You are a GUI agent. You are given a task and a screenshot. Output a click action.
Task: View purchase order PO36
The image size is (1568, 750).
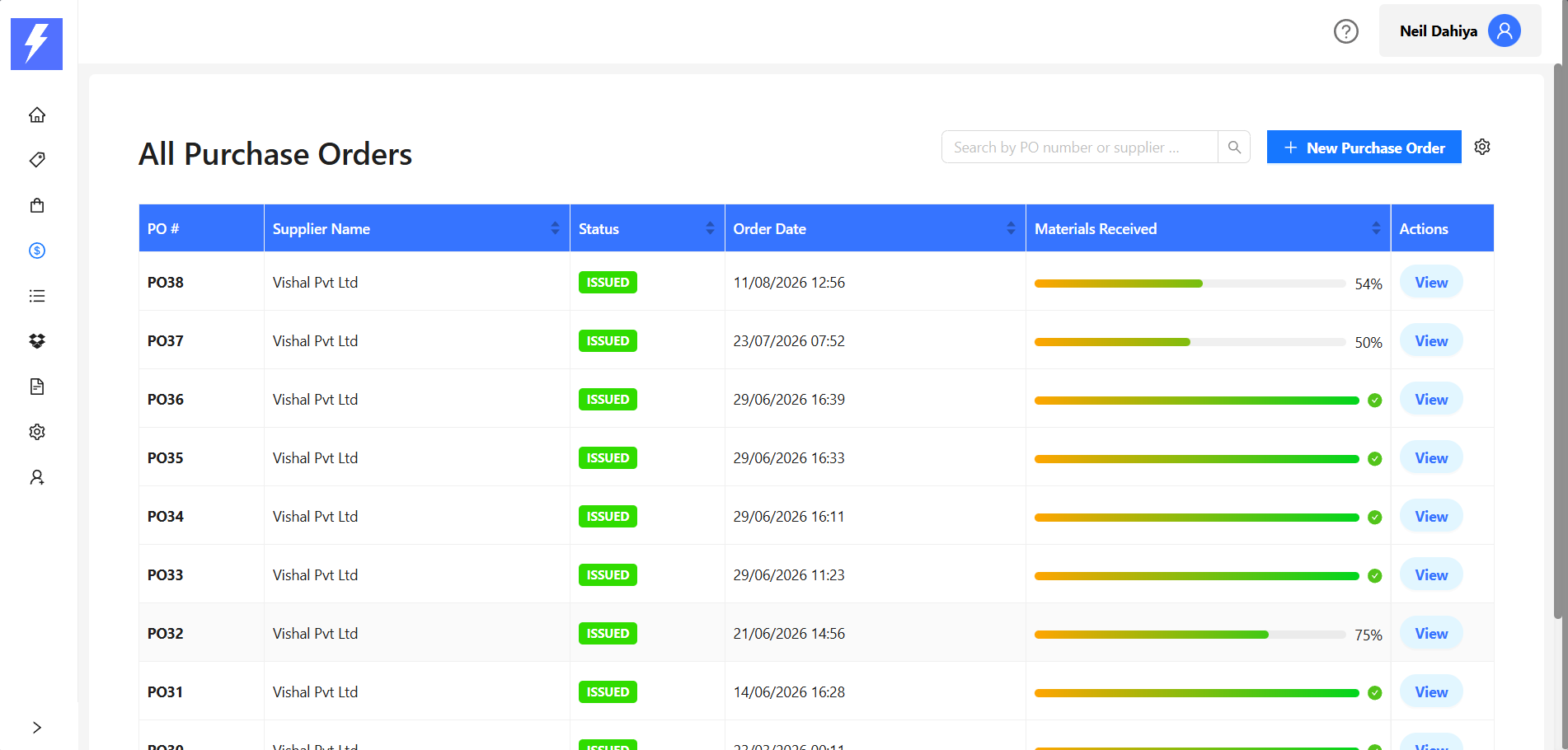click(1431, 399)
